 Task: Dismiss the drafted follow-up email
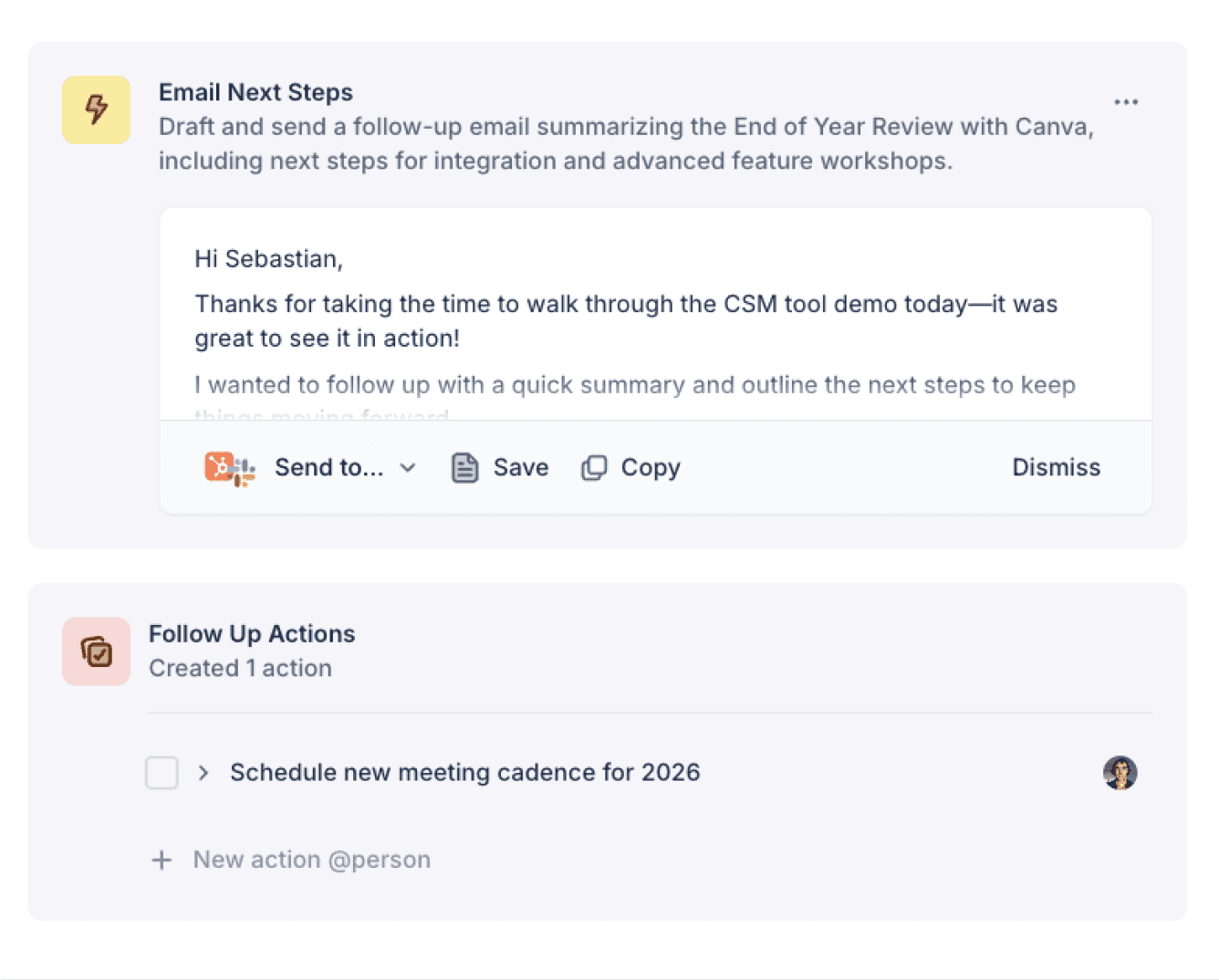point(1056,468)
